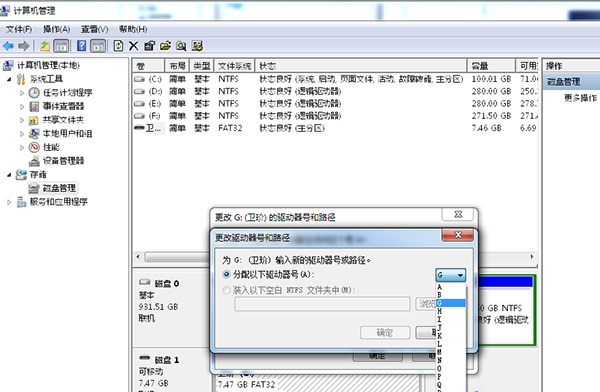
Task: Go forward with the gray right arrow
Action: [24, 46]
